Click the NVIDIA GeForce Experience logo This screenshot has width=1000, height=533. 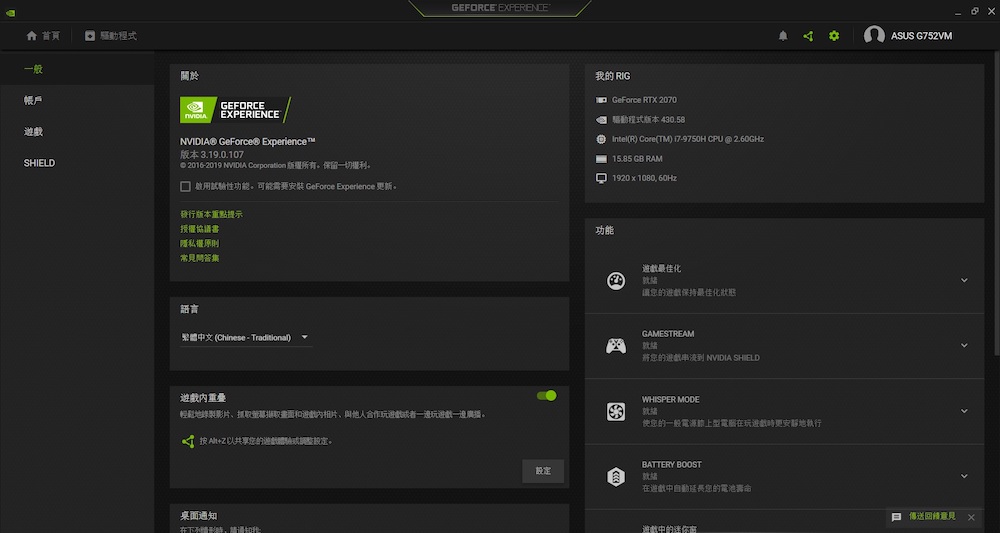[235, 109]
